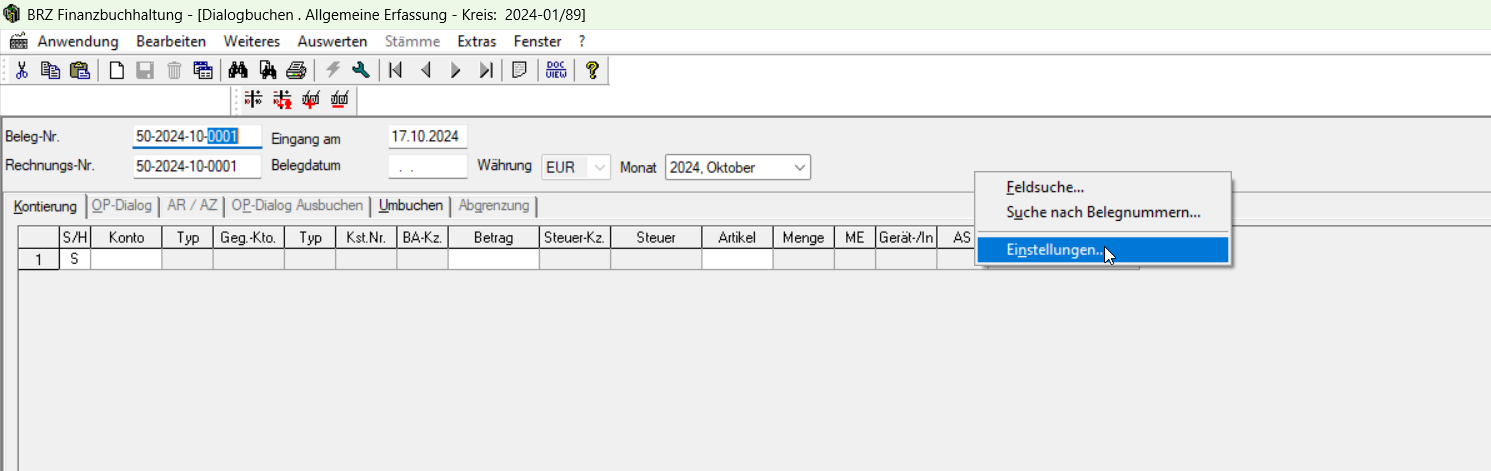Select row number 1 header

(x=39, y=259)
